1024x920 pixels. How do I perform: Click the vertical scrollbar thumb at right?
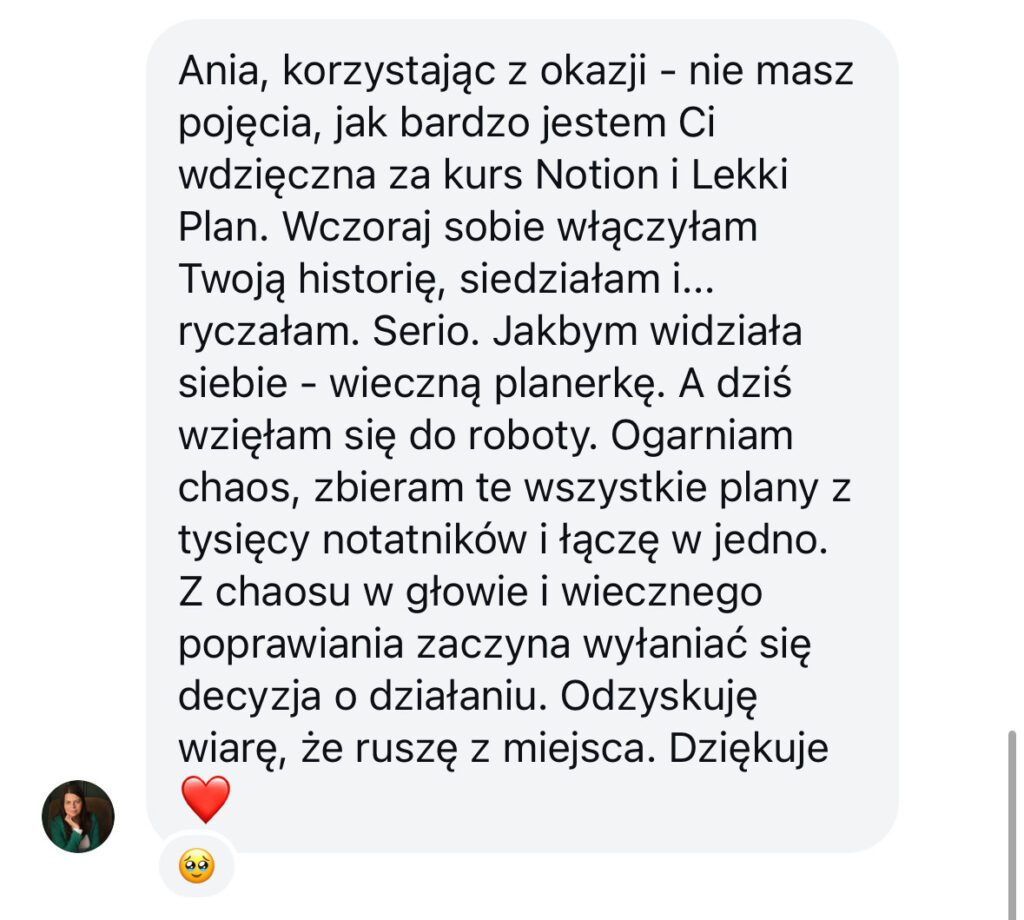(1012, 824)
